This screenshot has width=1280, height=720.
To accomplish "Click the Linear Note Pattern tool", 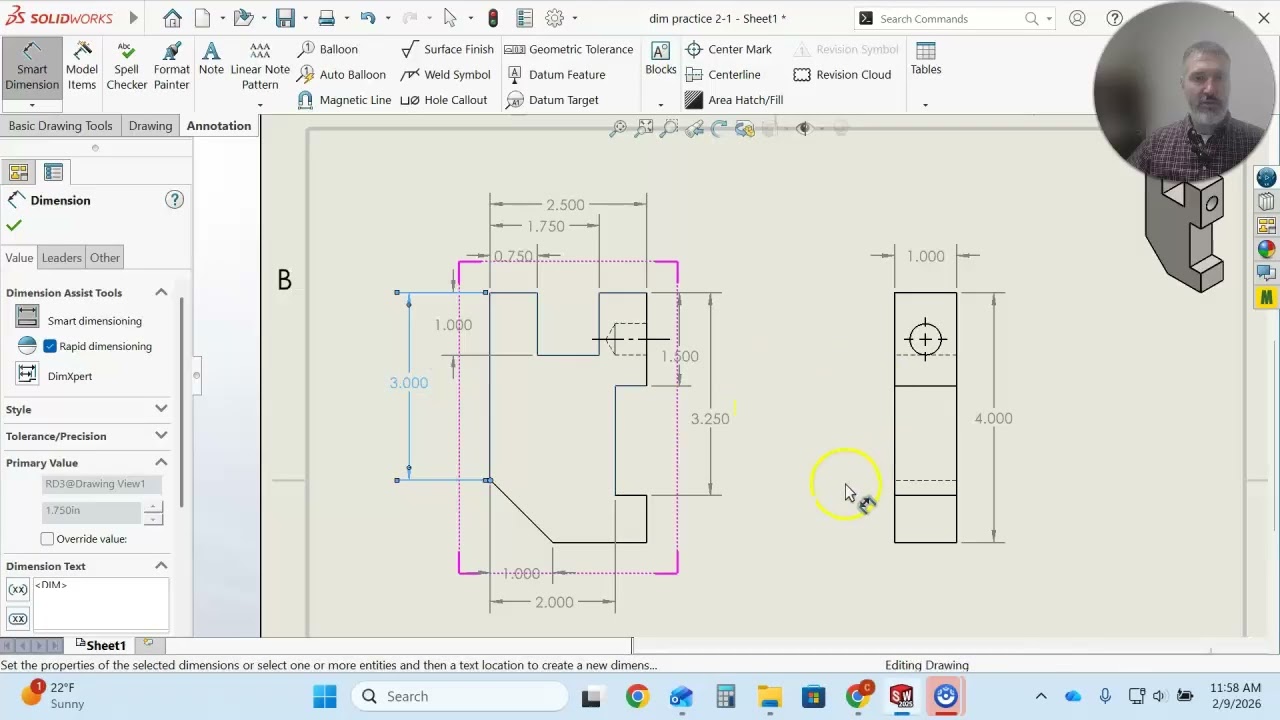I will coord(260,67).
